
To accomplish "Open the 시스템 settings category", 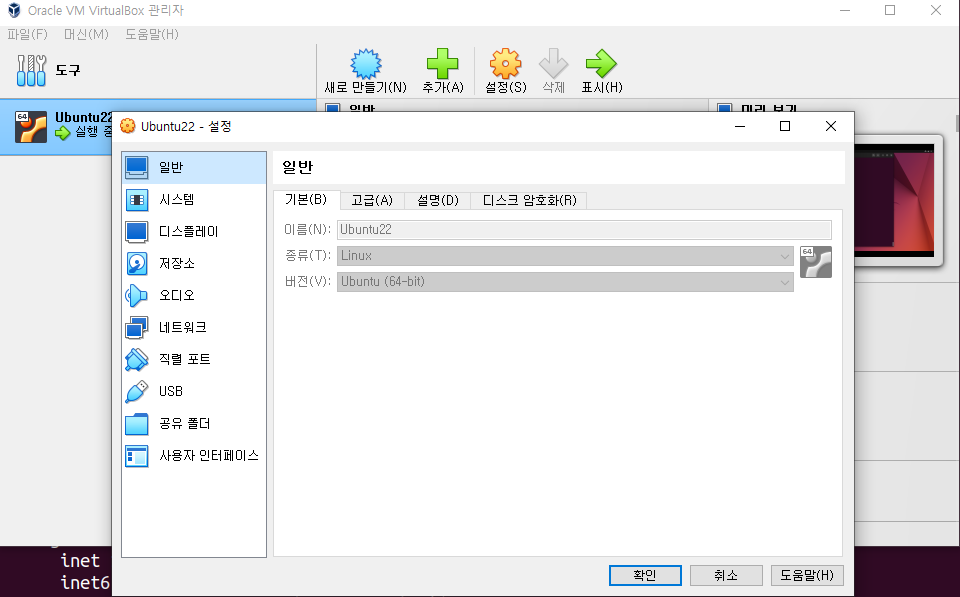I will 193,200.
